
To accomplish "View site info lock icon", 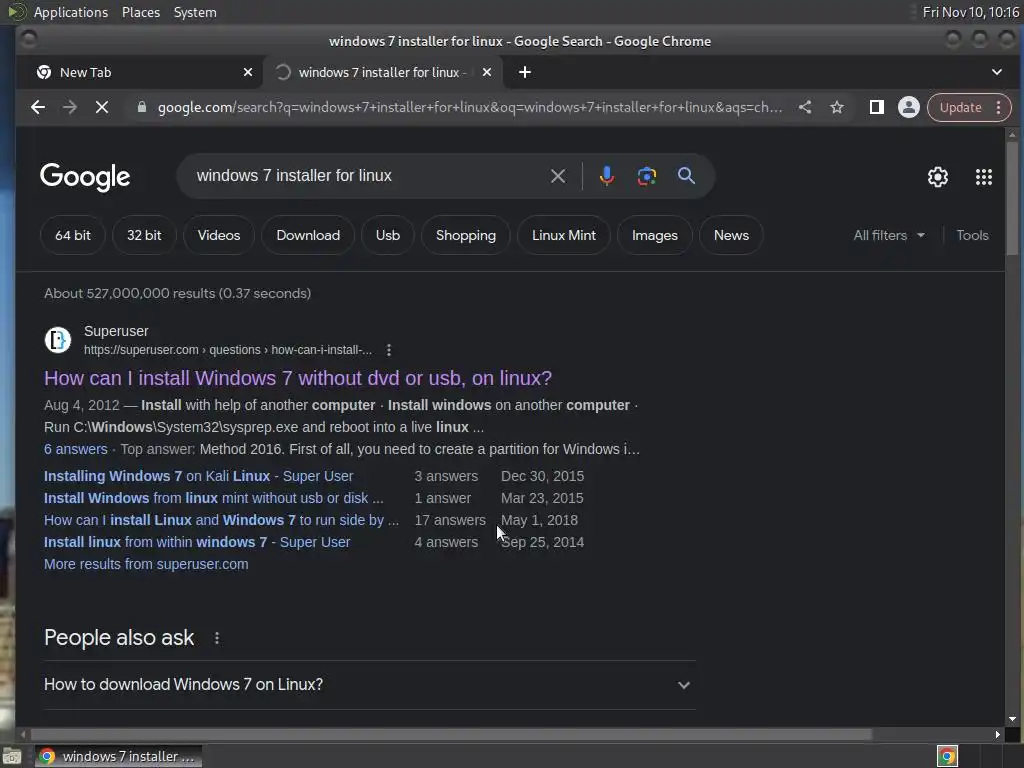I will (142, 107).
